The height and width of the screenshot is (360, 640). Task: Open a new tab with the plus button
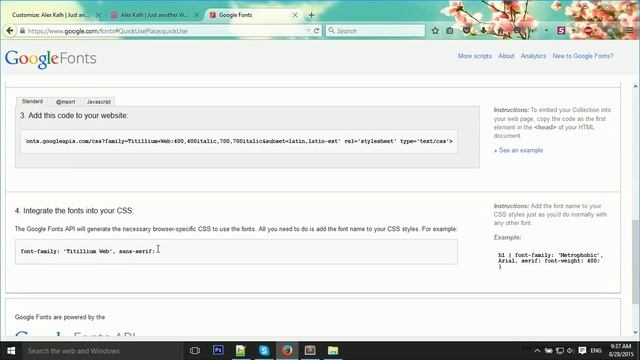[x=311, y=15]
